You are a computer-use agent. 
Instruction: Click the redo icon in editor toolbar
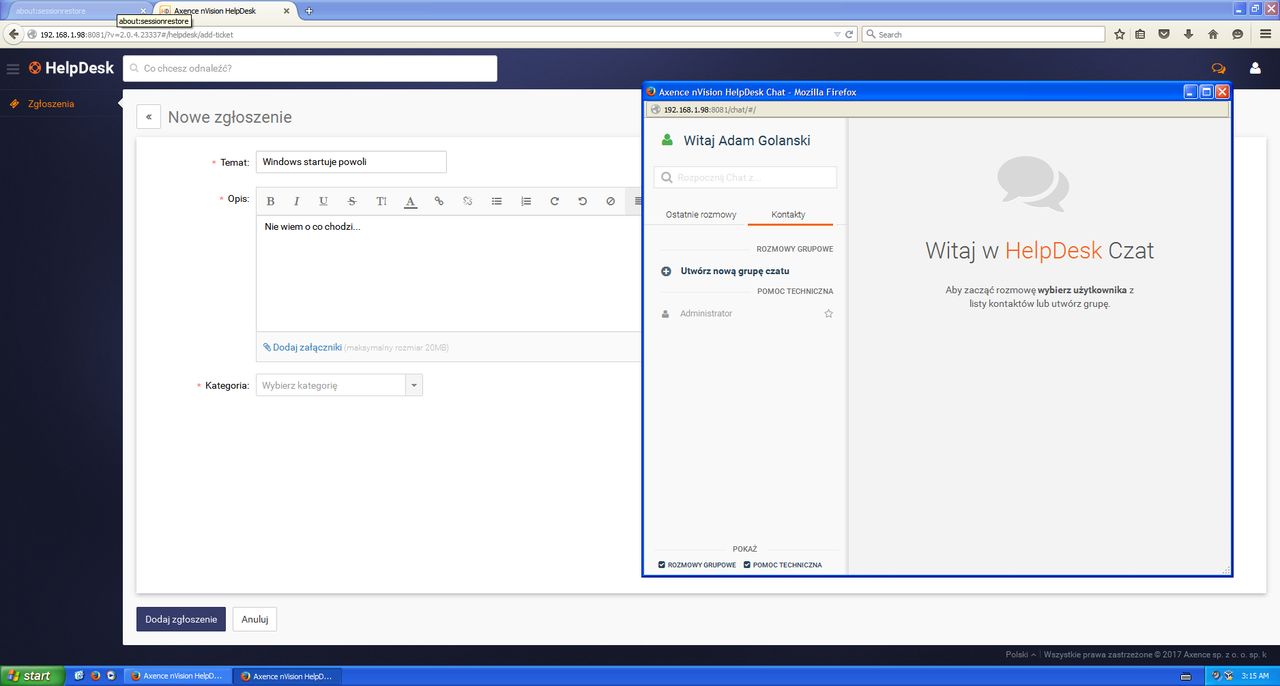554,201
